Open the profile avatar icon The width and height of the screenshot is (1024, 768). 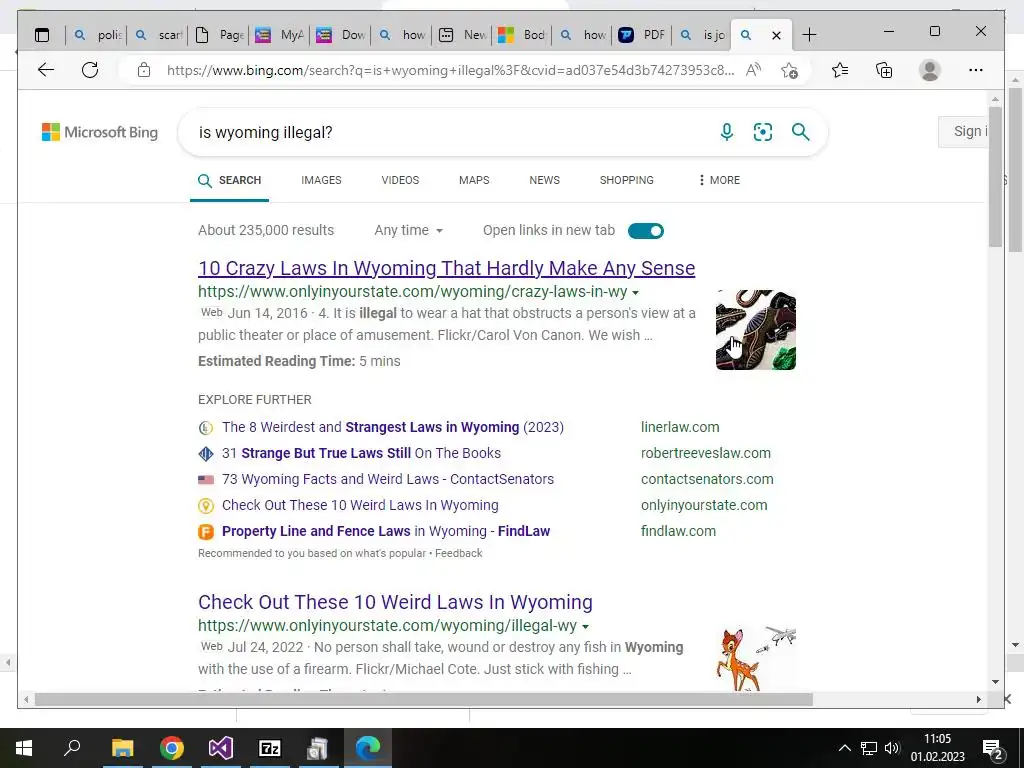click(x=929, y=70)
